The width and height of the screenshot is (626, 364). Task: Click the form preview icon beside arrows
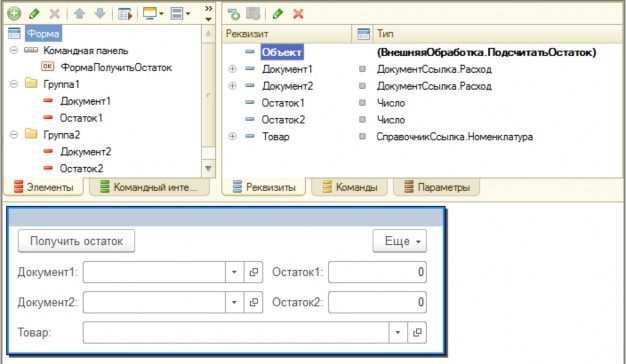pos(125,14)
